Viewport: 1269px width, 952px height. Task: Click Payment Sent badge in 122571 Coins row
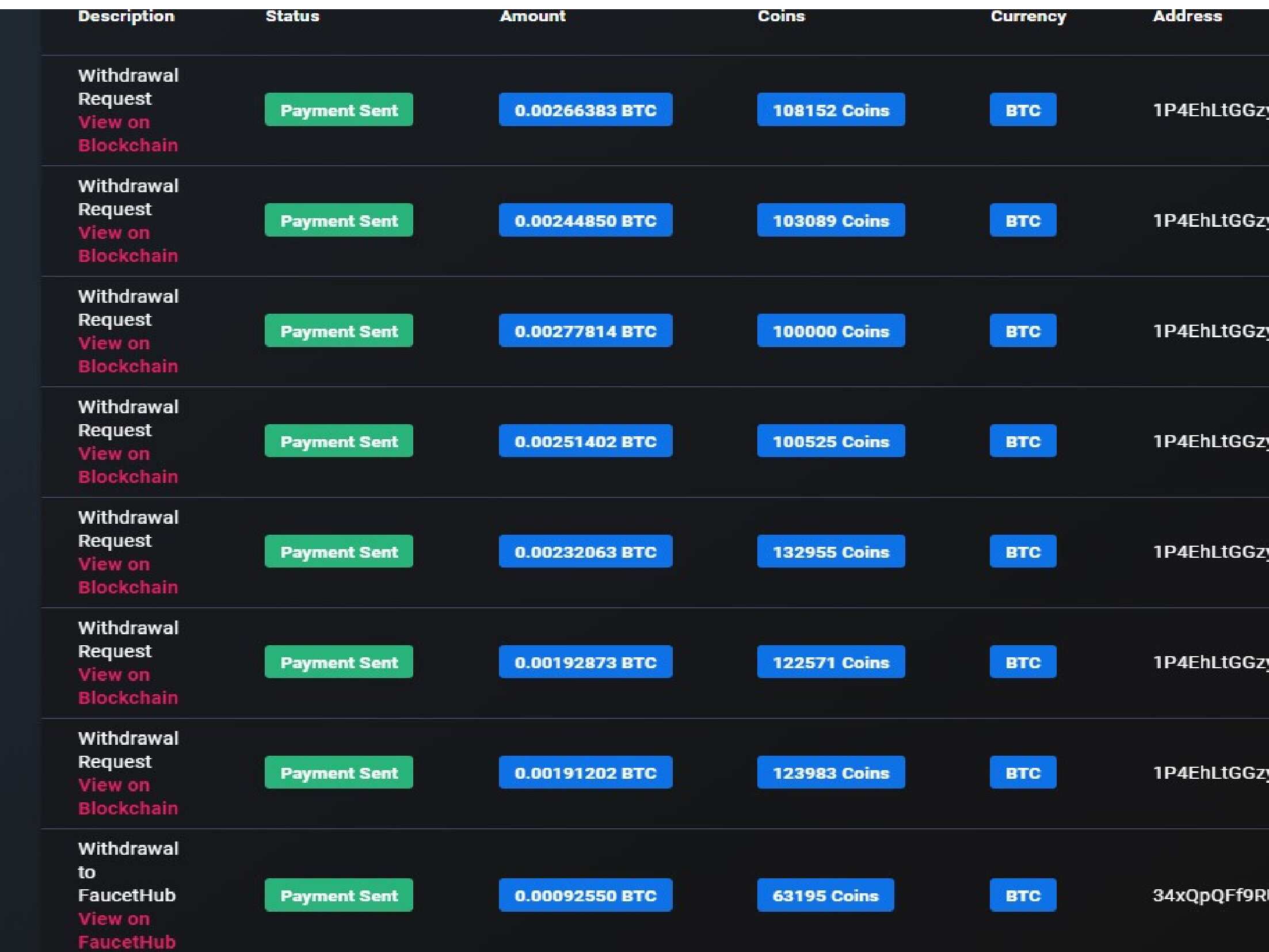339,662
